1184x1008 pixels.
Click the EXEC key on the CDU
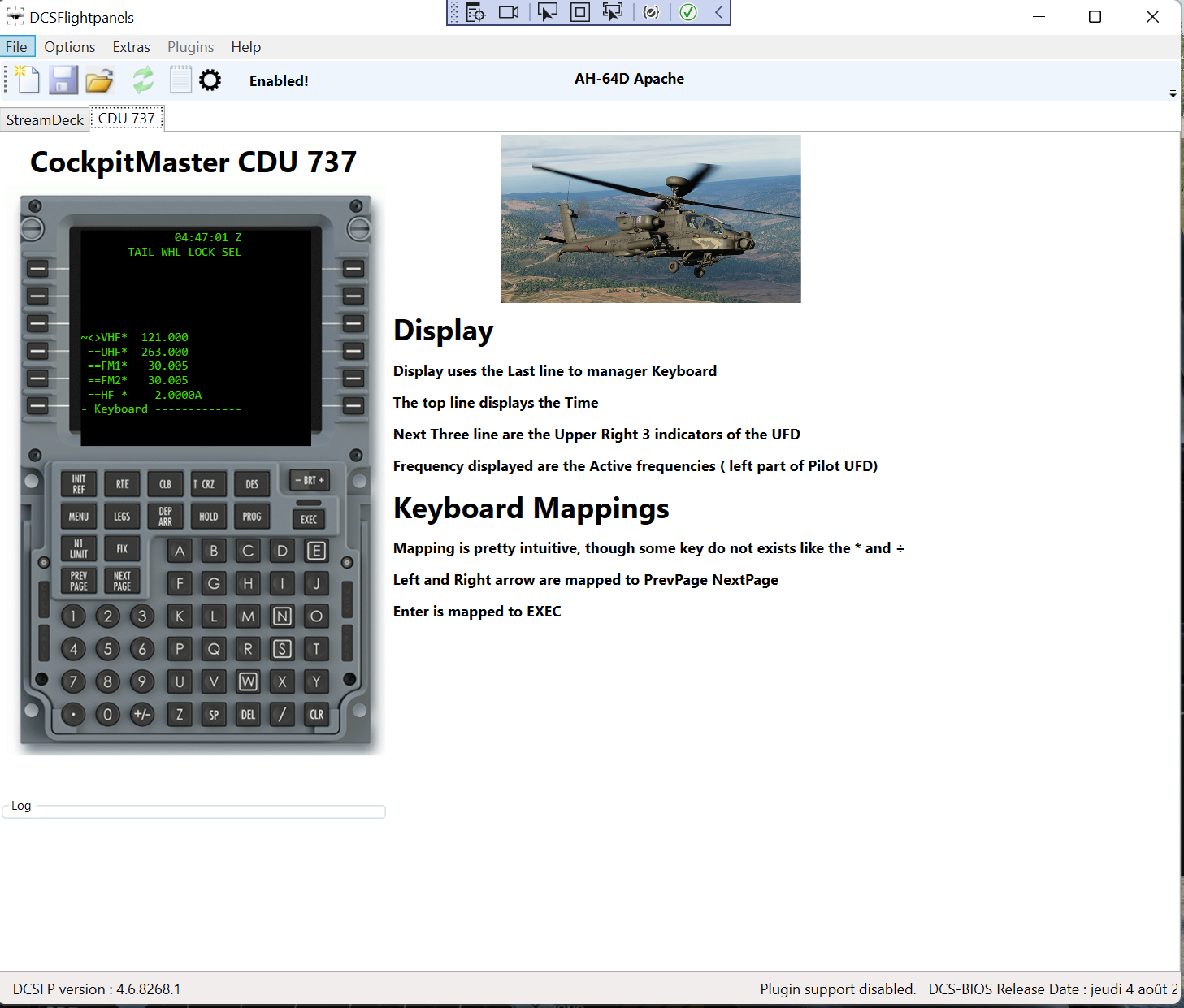click(x=309, y=519)
